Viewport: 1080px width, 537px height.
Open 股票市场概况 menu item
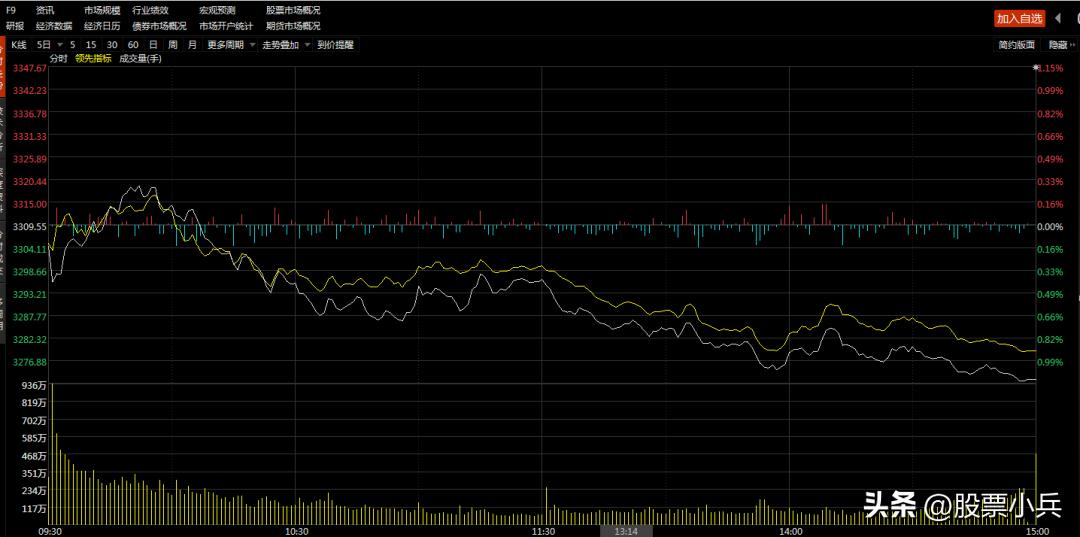[x=293, y=11]
